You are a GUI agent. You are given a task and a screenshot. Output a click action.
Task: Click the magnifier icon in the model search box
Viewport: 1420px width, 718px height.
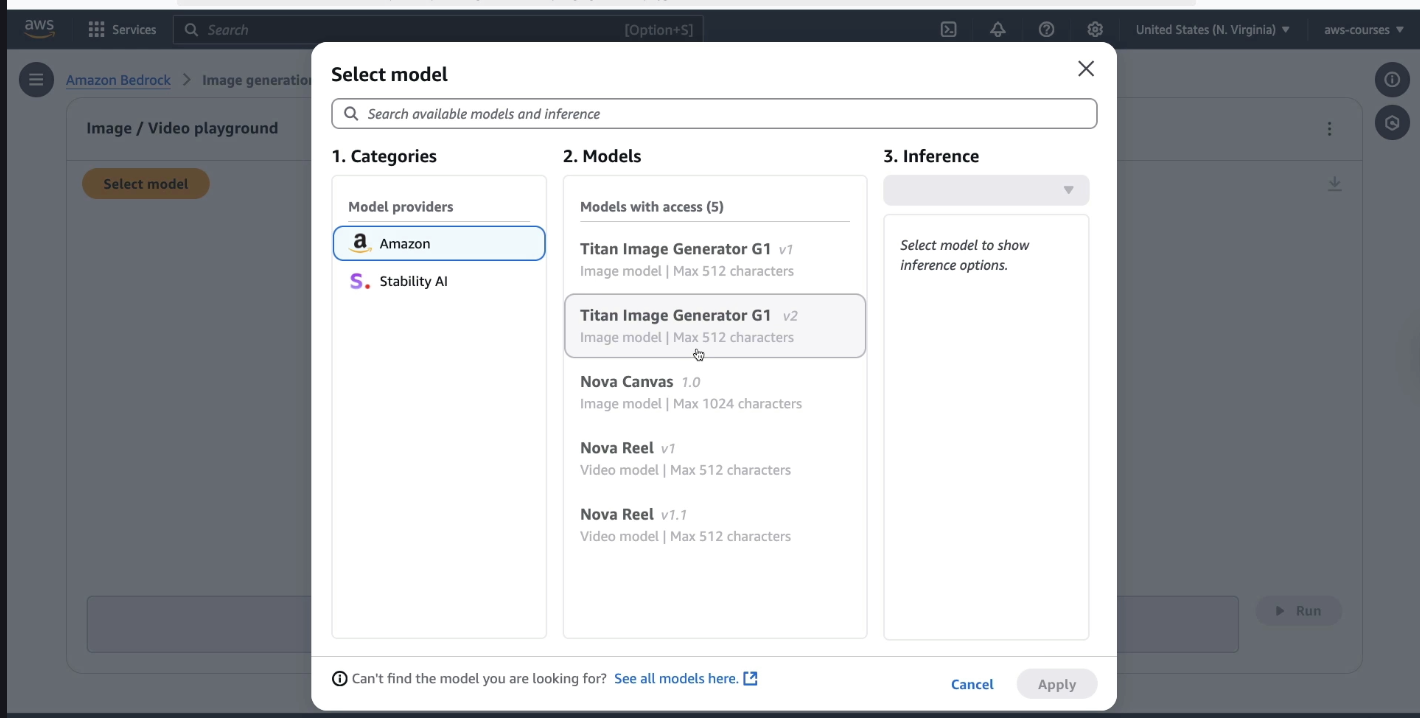(x=351, y=114)
